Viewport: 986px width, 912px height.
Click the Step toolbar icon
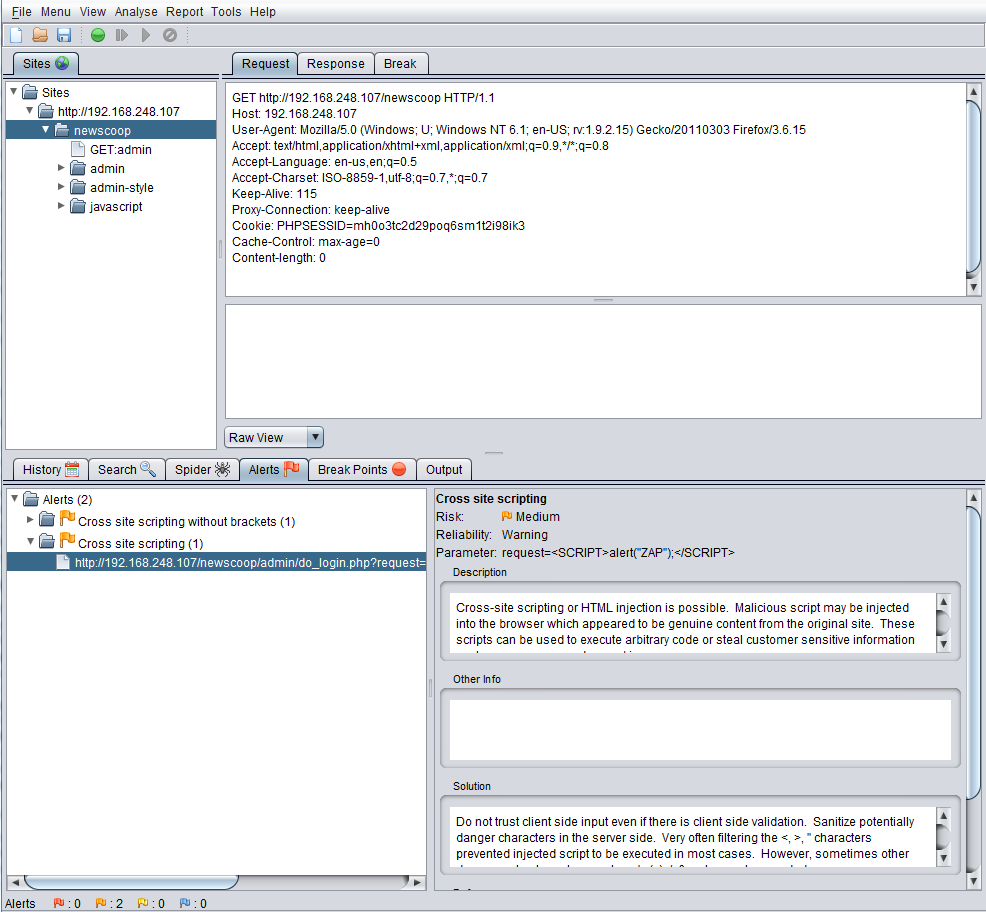[122, 35]
